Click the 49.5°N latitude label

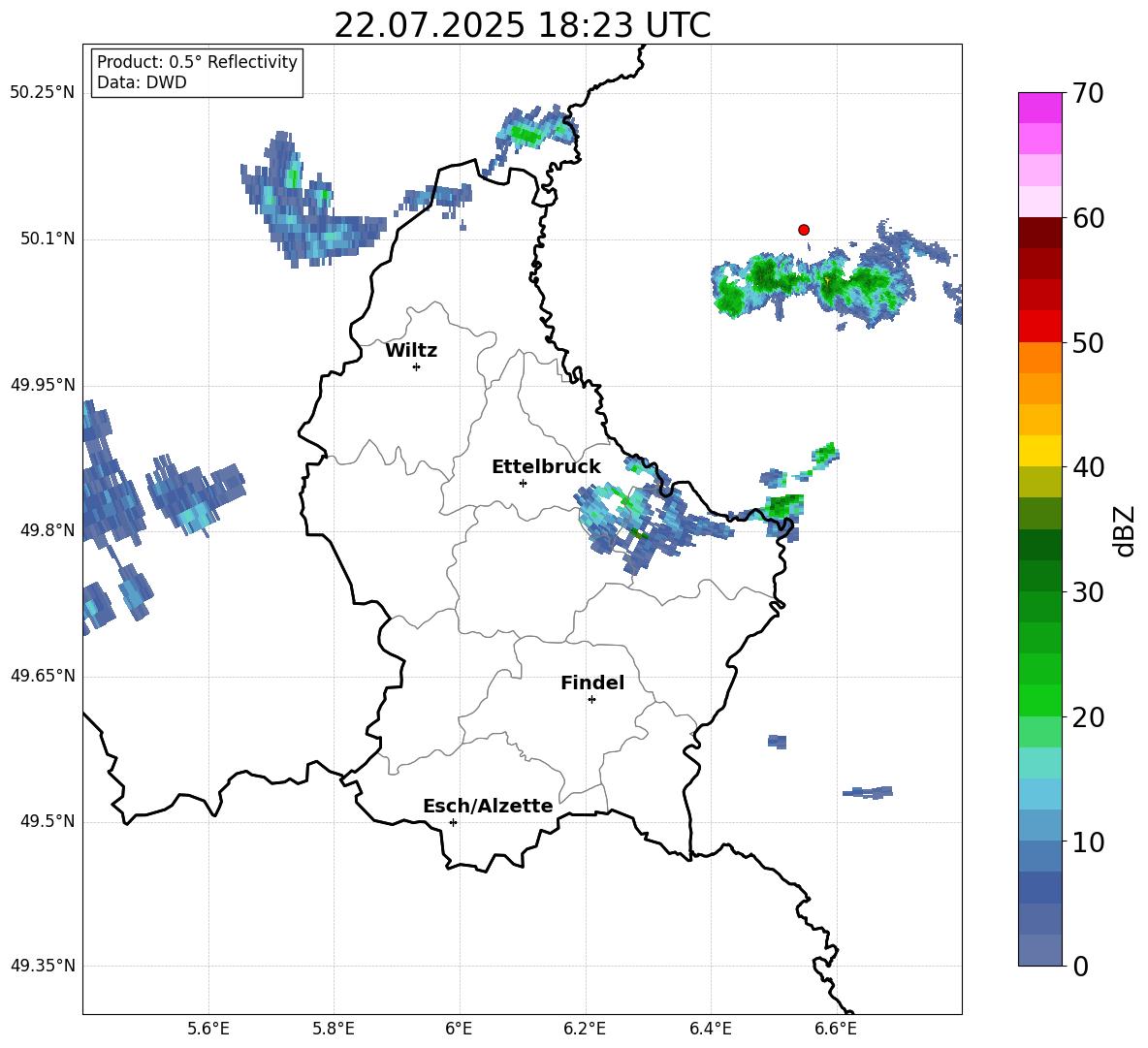point(47,821)
